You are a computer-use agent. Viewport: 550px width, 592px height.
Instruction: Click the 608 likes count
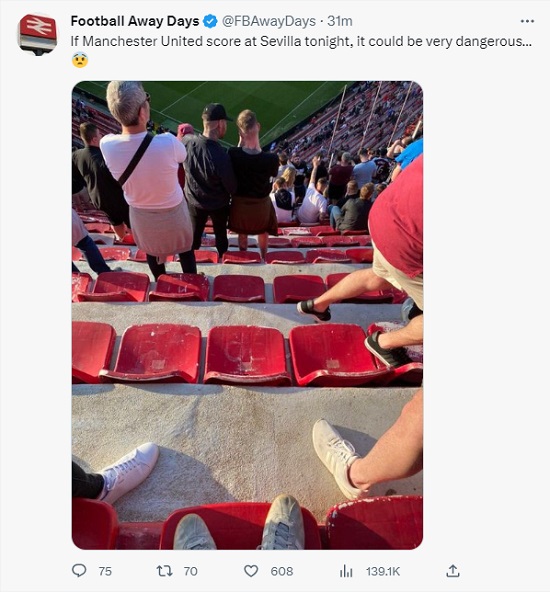tap(282, 571)
